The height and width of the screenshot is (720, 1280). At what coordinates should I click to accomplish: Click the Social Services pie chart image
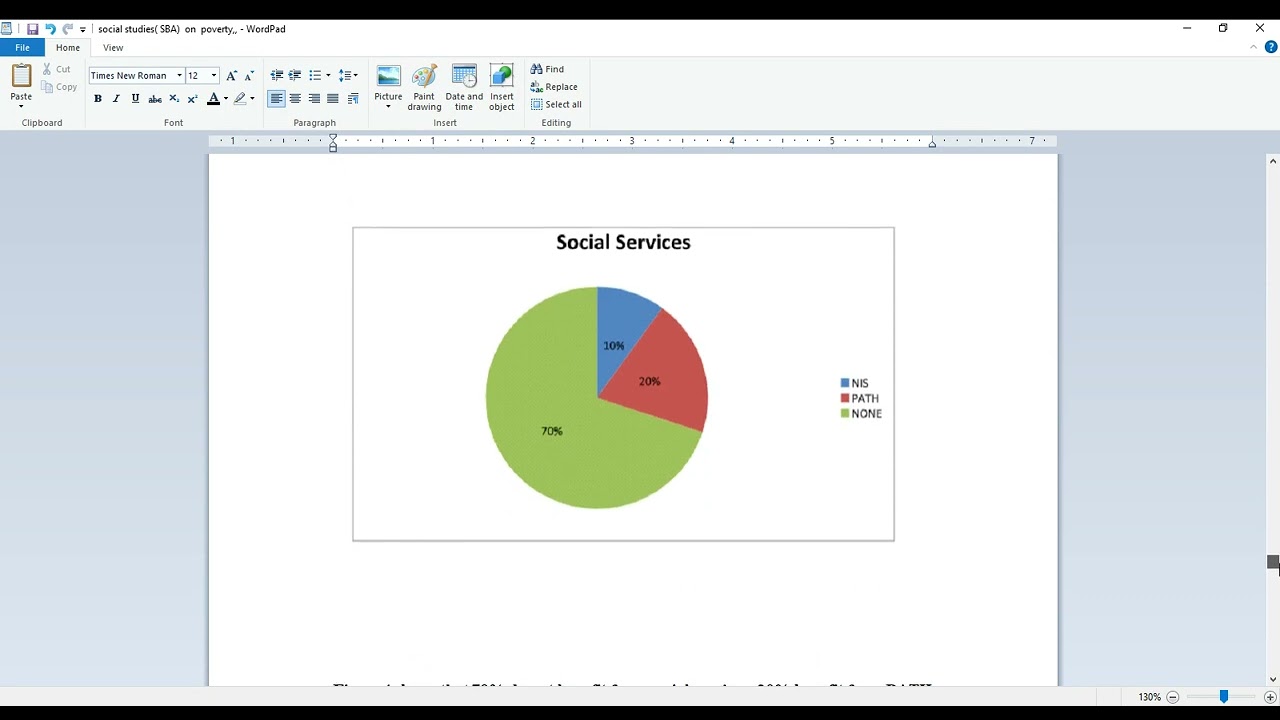point(623,384)
